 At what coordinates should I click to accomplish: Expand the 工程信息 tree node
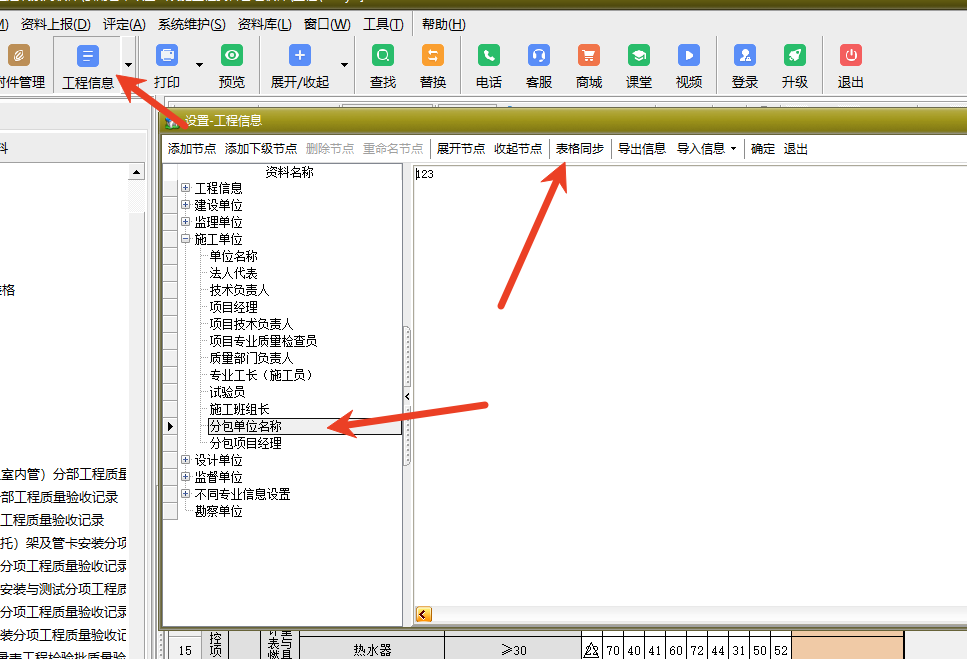186,187
